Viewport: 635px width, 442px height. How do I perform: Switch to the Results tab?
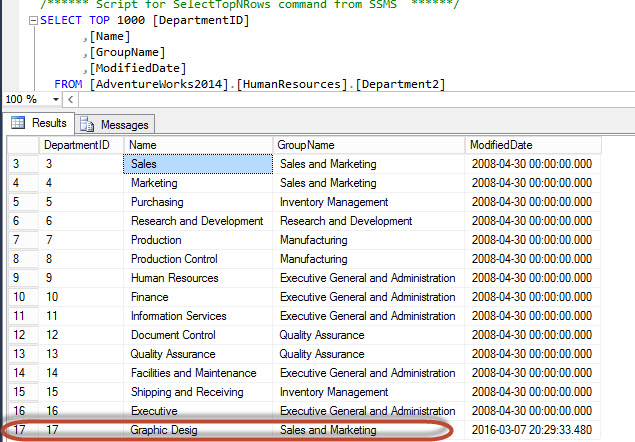coord(39,123)
